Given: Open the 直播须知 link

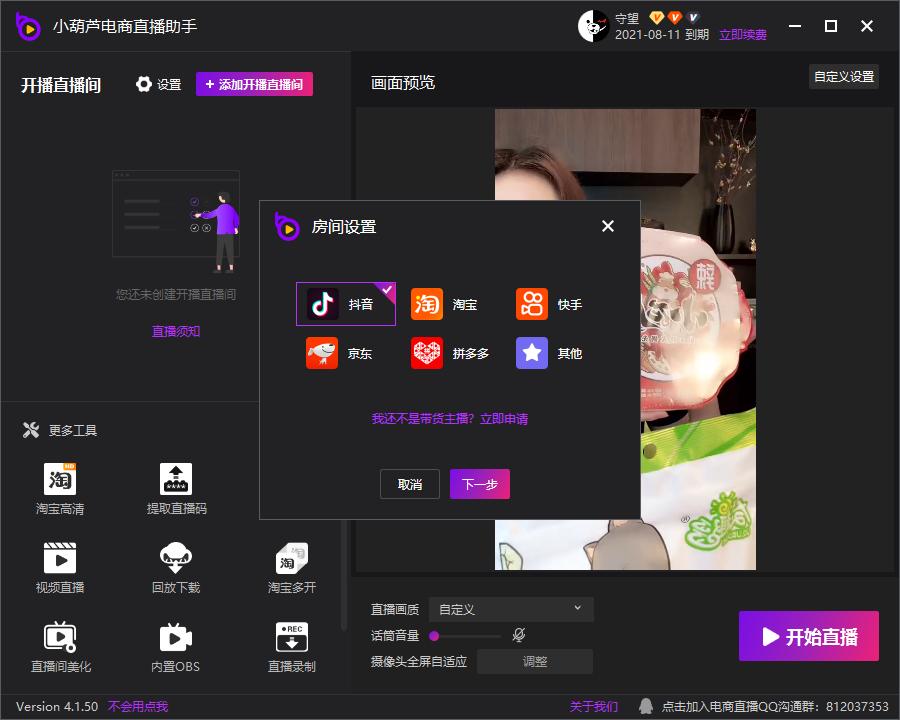Looking at the screenshot, I should click(176, 331).
